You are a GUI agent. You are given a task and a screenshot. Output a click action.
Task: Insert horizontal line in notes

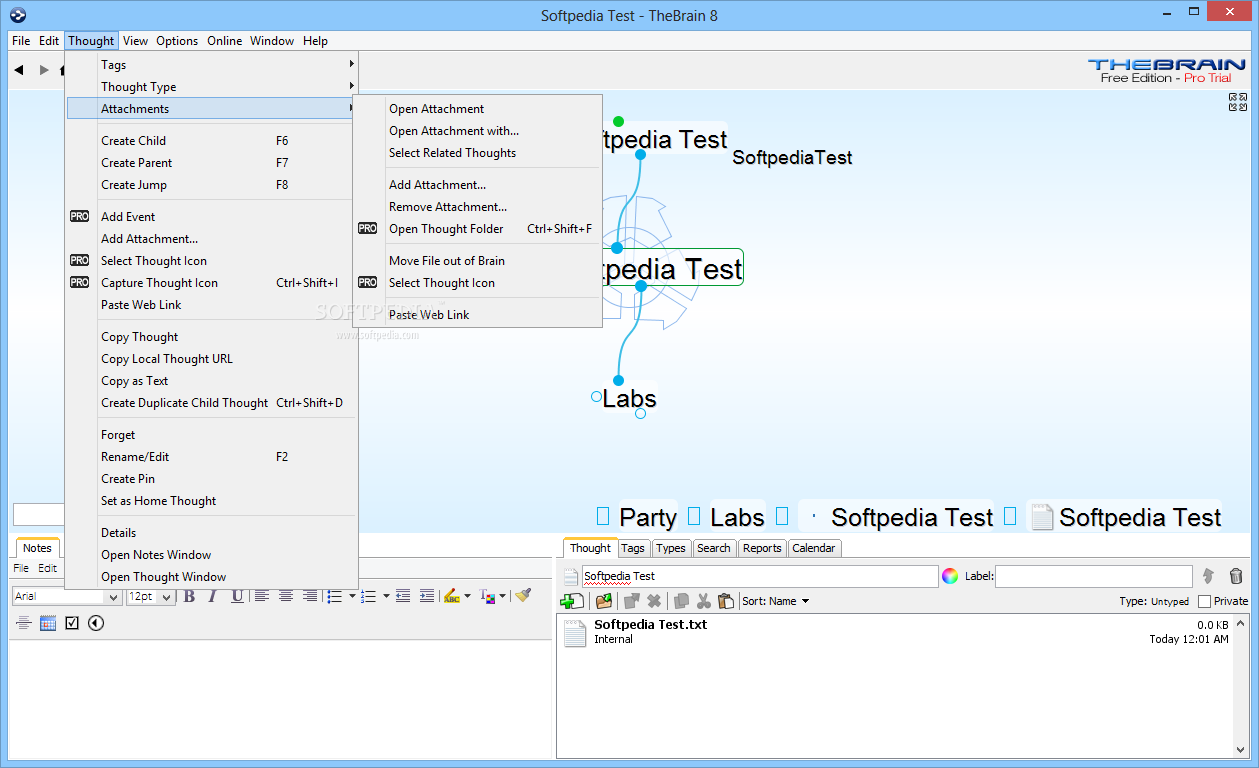coord(23,623)
